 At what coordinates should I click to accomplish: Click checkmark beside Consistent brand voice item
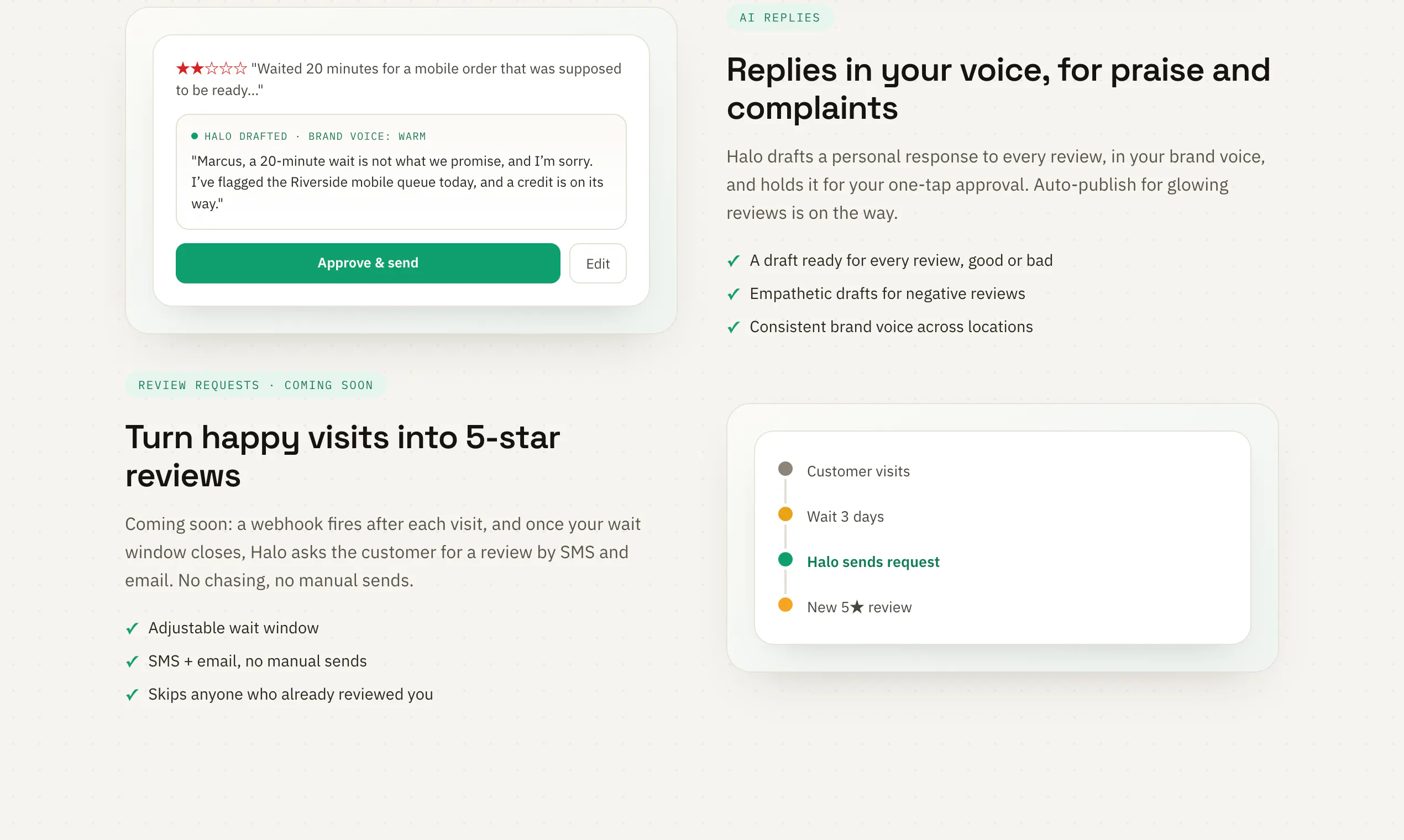[733, 327]
